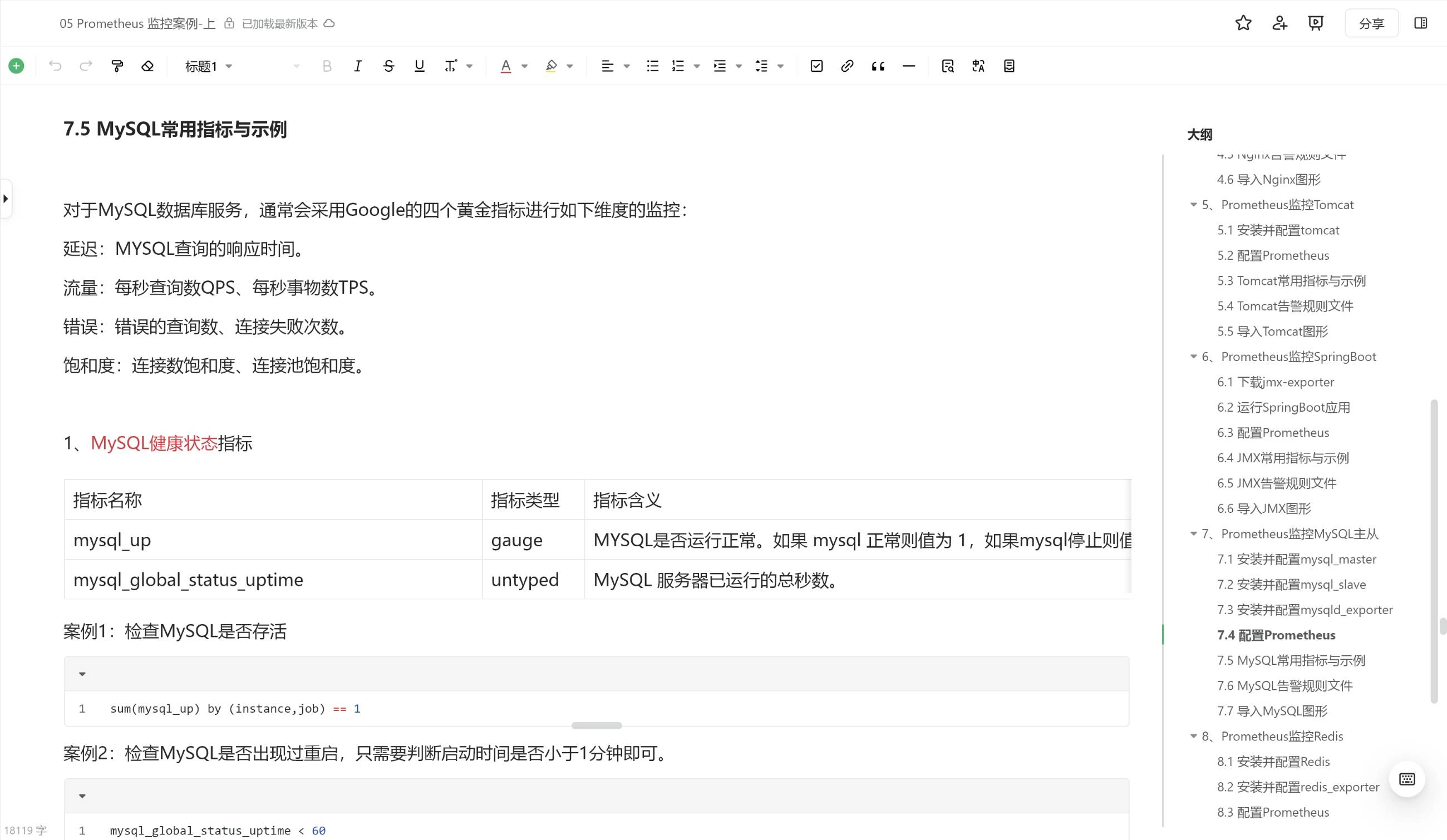This screenshot has width=1447, height=840.
Task: Click the clear formatting eraser icon
Action: click(147, 66)
